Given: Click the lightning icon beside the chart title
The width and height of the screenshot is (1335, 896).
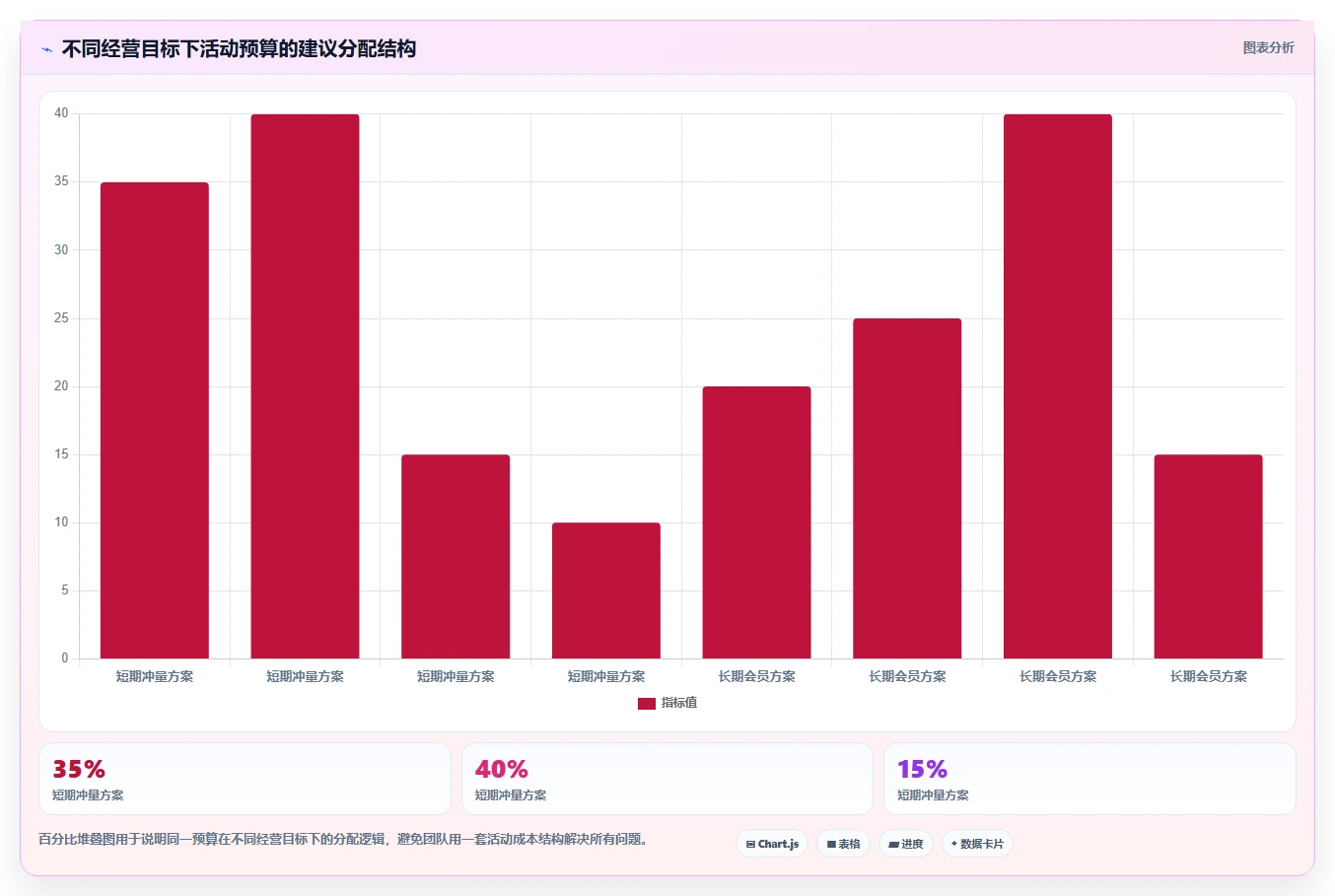Looking at the screenshot, I should (x=47, y=49).
